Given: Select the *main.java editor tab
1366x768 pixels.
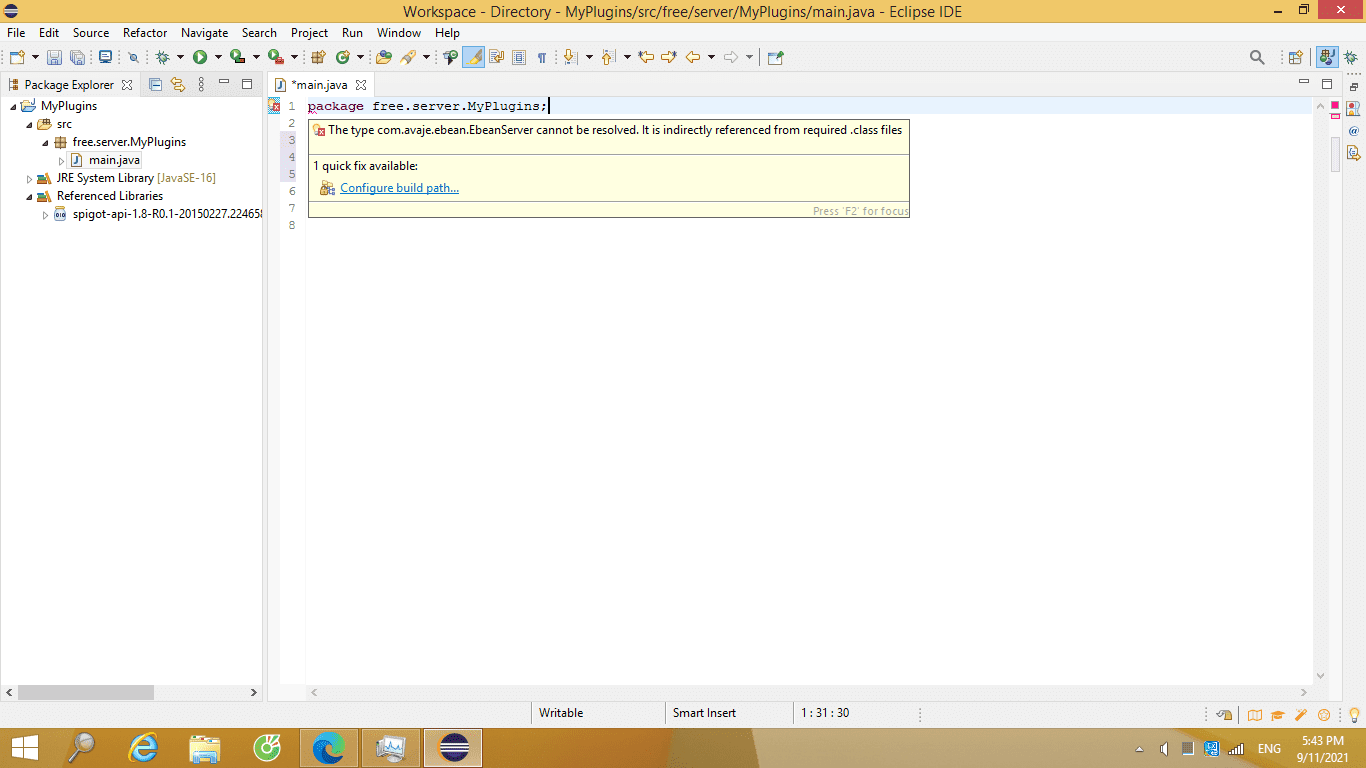Looking at the screenshot, I should (319, 85).
